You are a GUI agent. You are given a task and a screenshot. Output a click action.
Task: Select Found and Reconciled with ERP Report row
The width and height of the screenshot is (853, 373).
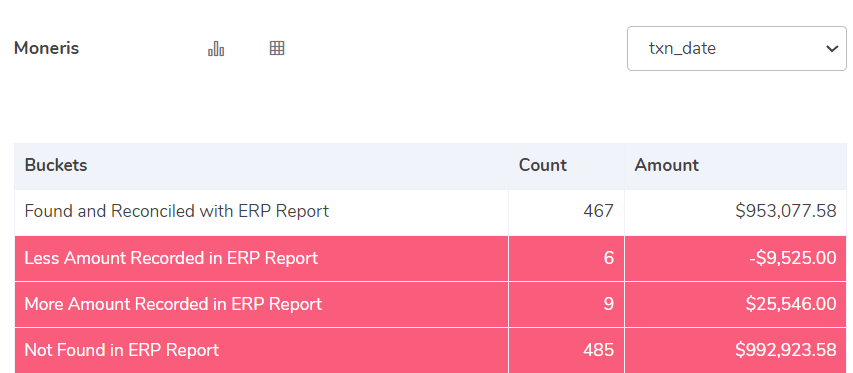coord(430,213)
